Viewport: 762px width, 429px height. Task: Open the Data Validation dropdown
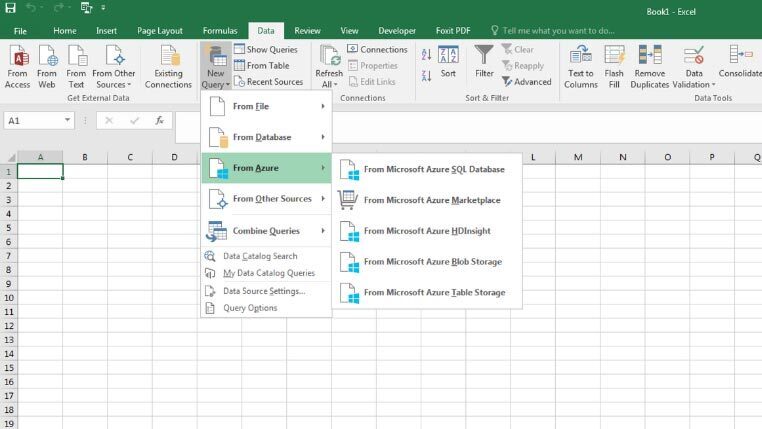693,84
